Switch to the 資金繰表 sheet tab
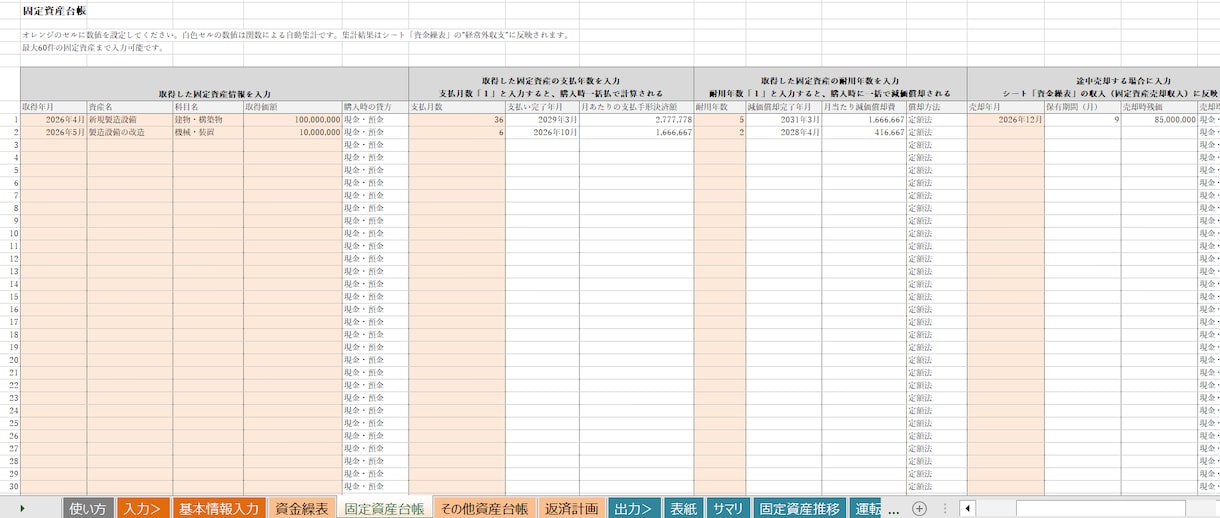Image resolution: width=1220 pixels, height=518 pixels. pos(301,508)
